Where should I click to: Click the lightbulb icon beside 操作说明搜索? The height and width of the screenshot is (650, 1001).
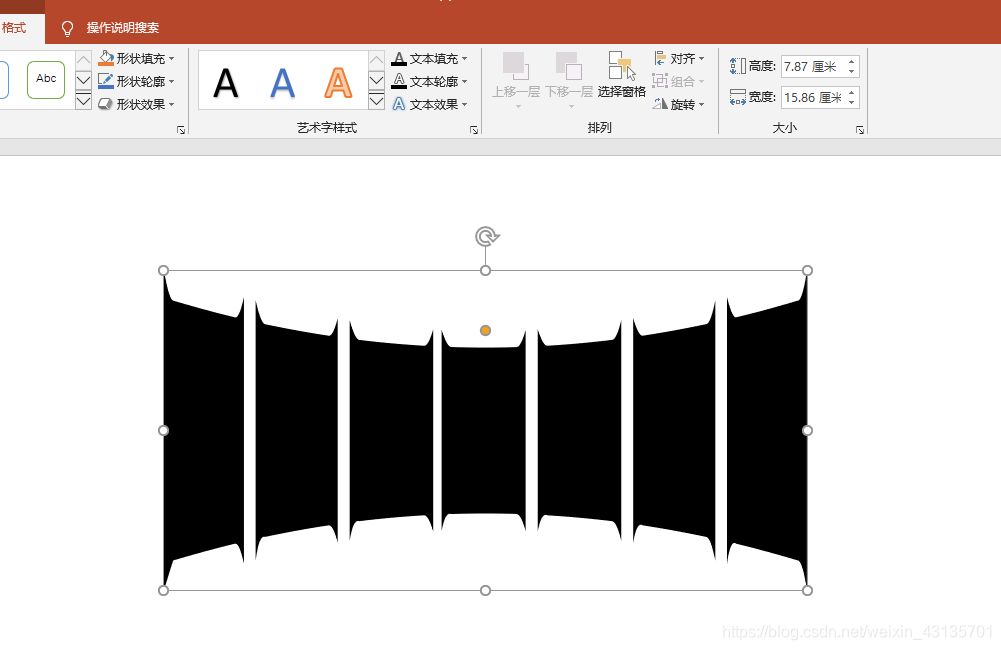(67, 29)
